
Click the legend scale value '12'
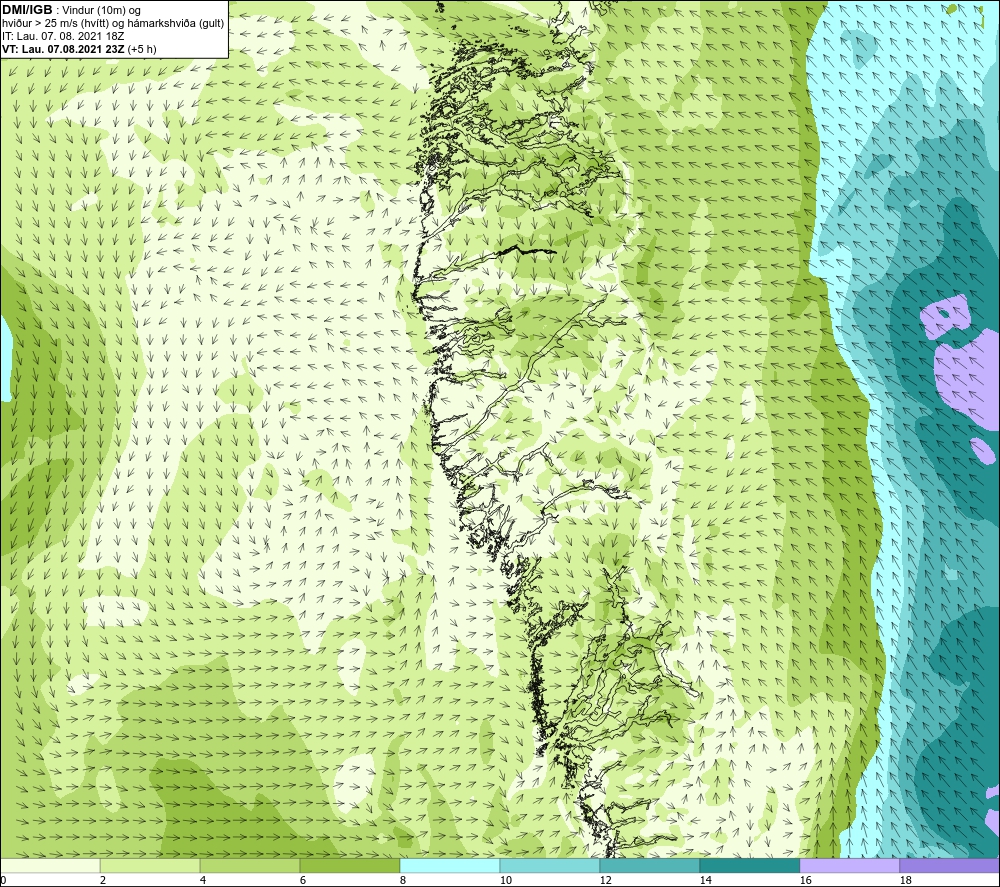click(606, 880)
